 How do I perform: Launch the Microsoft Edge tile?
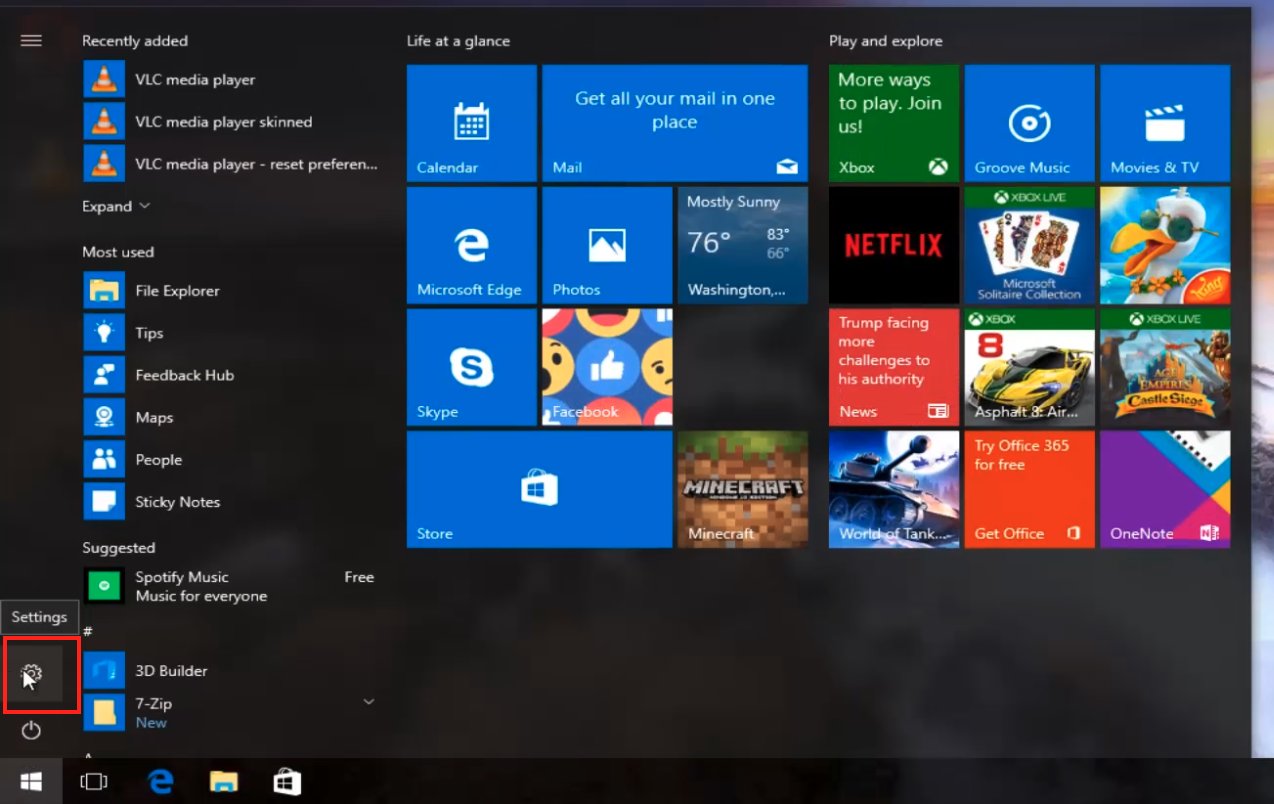(472, 245)
